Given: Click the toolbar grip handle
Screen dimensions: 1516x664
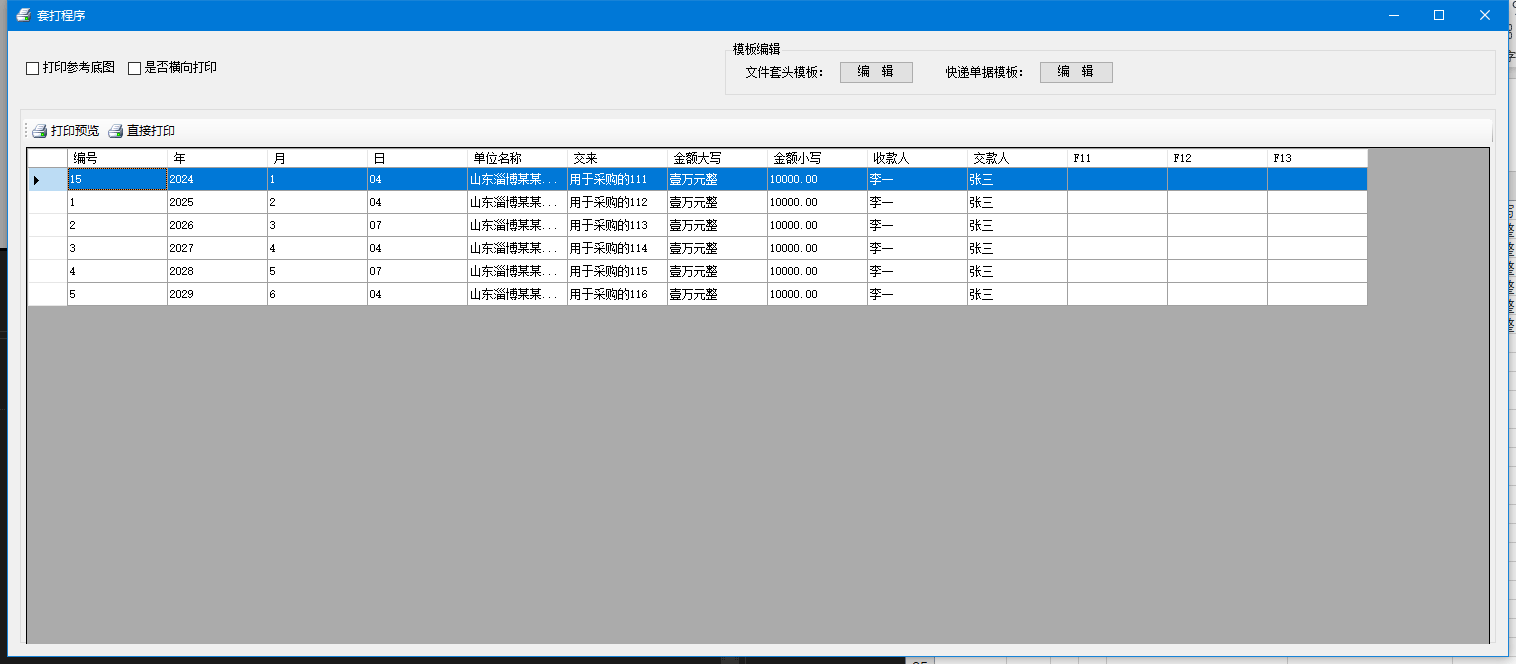Looking at the screenshot, I should pos(26,131).
